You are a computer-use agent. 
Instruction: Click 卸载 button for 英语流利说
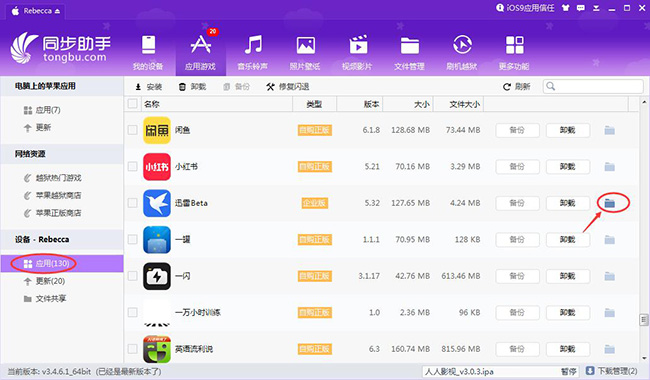[x=568, y=349]
